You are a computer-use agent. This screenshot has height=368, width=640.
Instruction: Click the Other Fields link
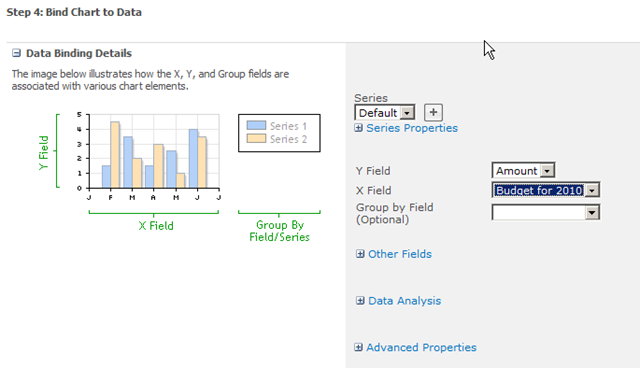(x=400, y=254)
